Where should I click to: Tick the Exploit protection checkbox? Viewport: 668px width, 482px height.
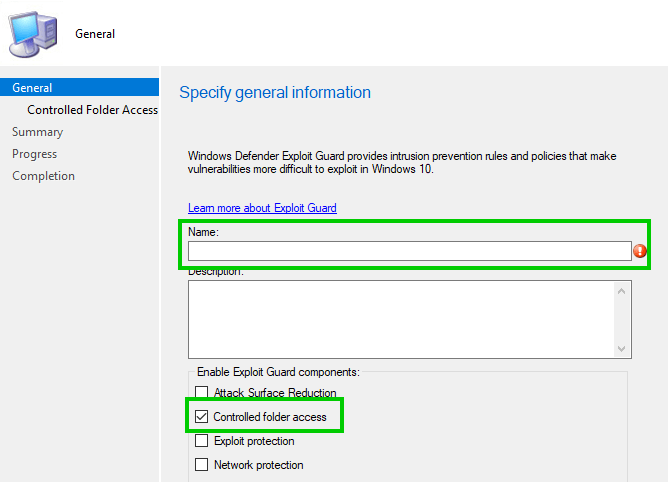pyautogui.click(x=202, y=441)
